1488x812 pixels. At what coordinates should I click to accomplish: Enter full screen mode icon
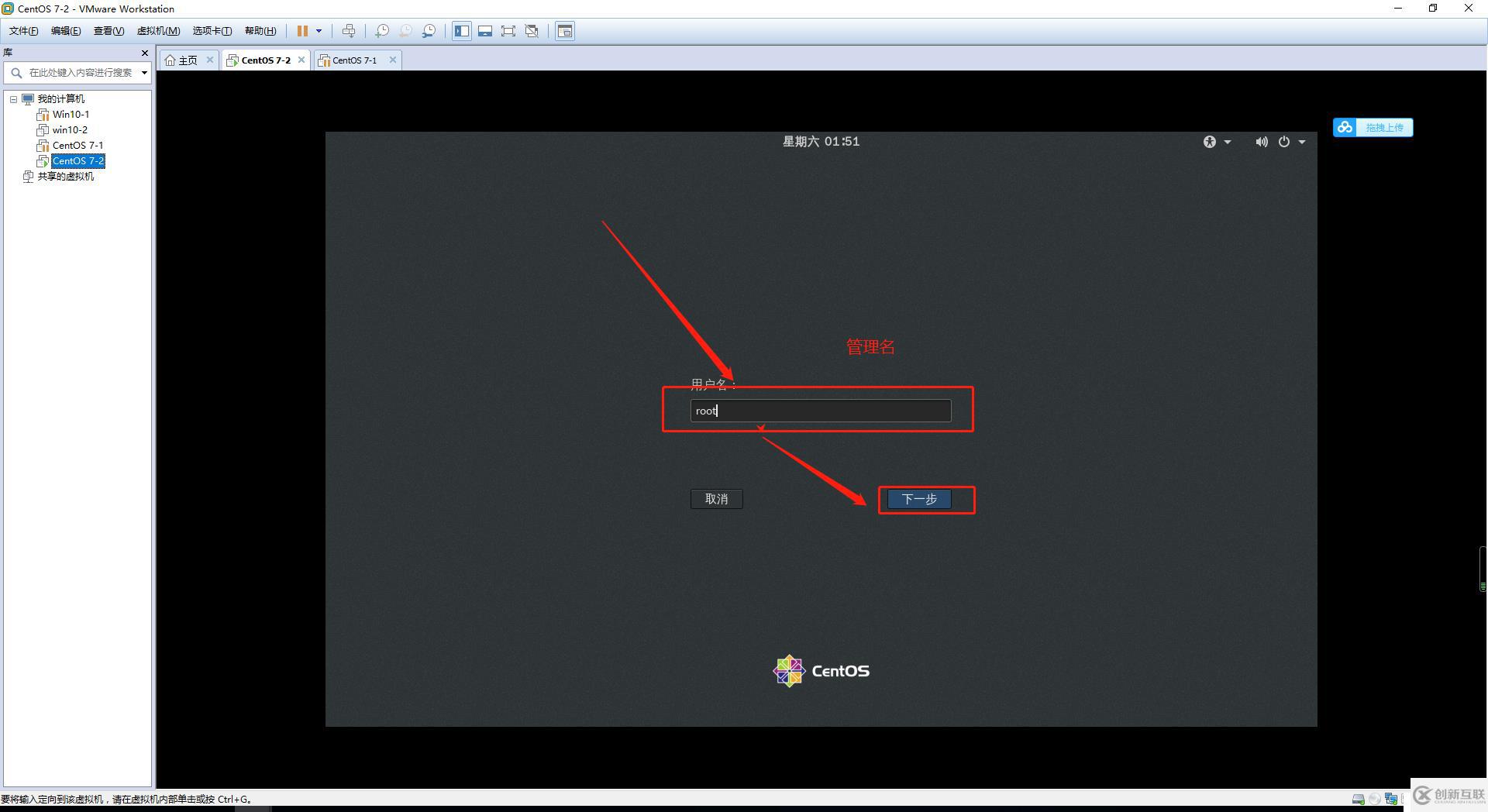tap(508, 31)
